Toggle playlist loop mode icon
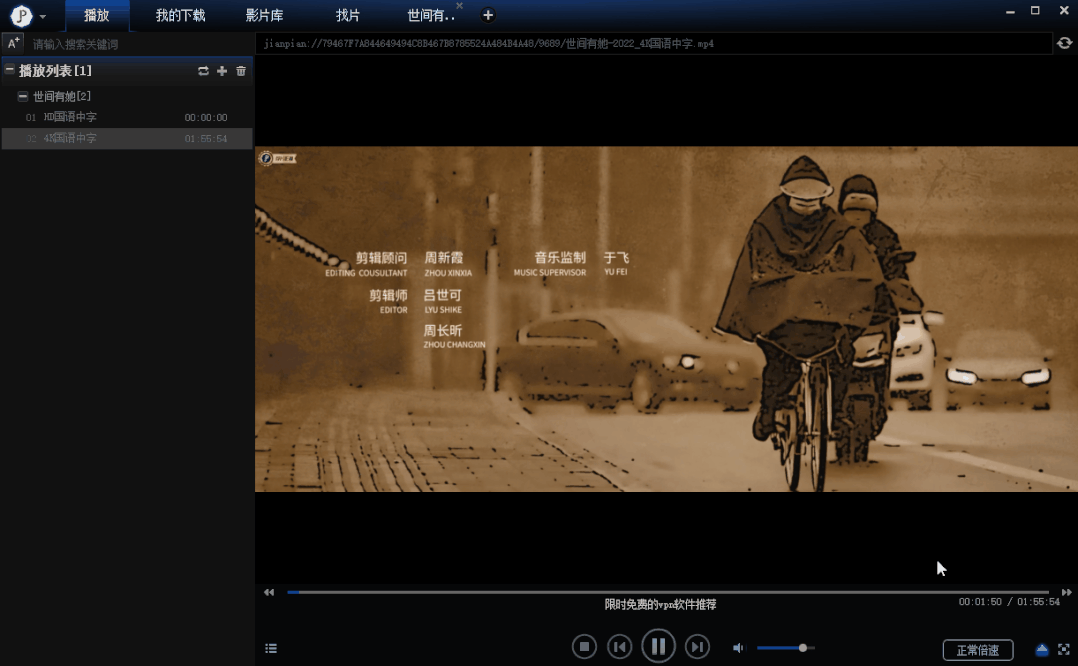Screen dimensions: 1078x666 coord(203,71)
